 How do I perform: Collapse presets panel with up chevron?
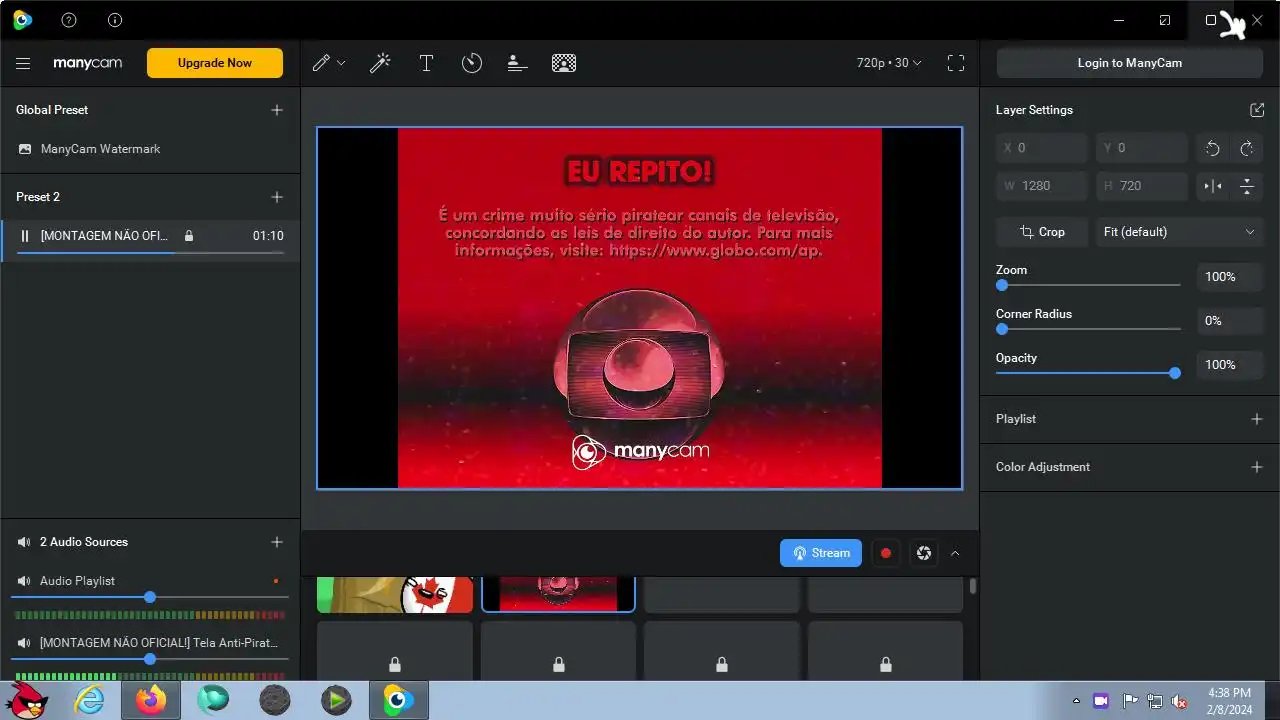pyautogui.click(x=955, y=553)
